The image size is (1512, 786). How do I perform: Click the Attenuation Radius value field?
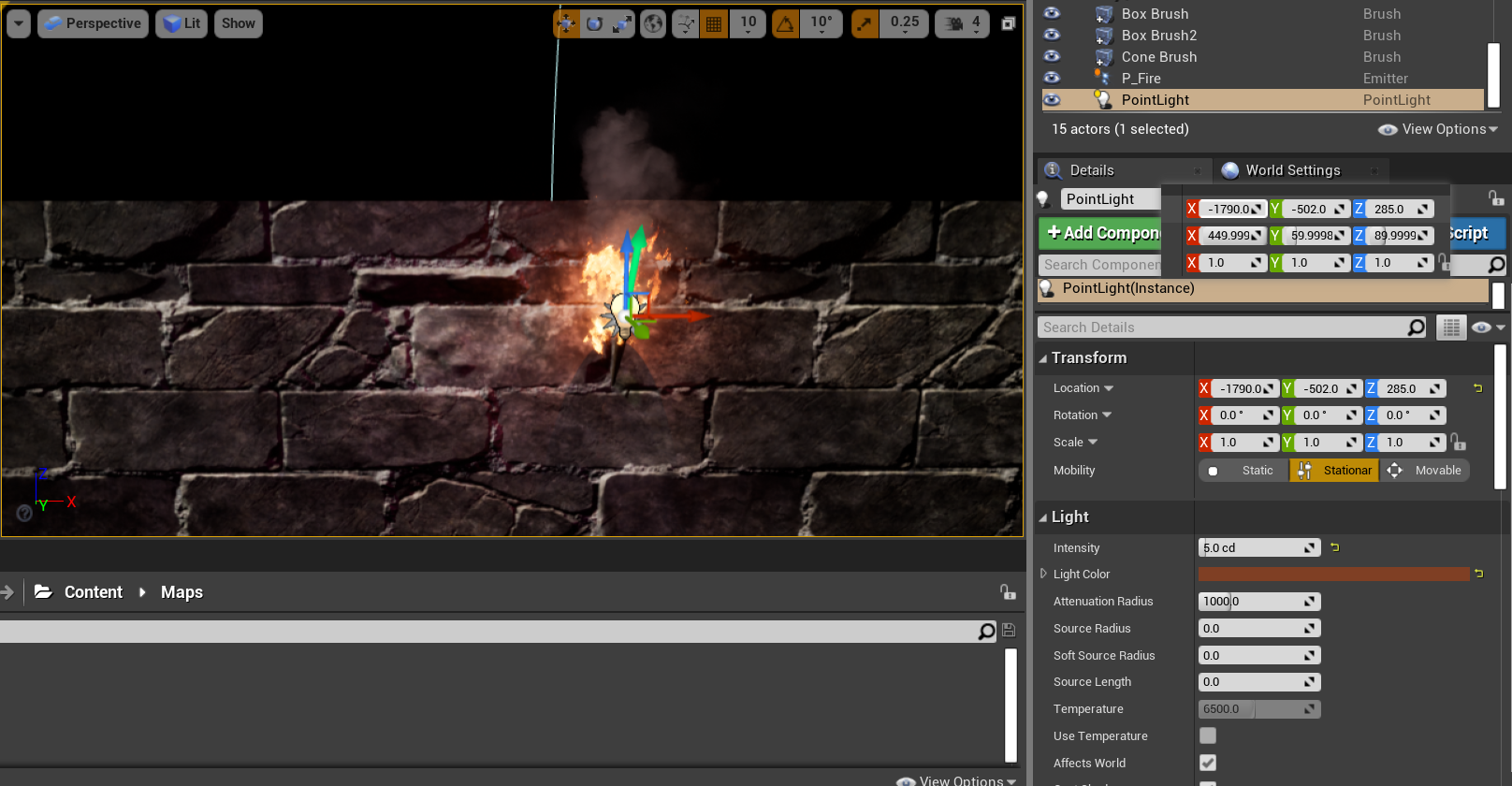[1259, 602]
